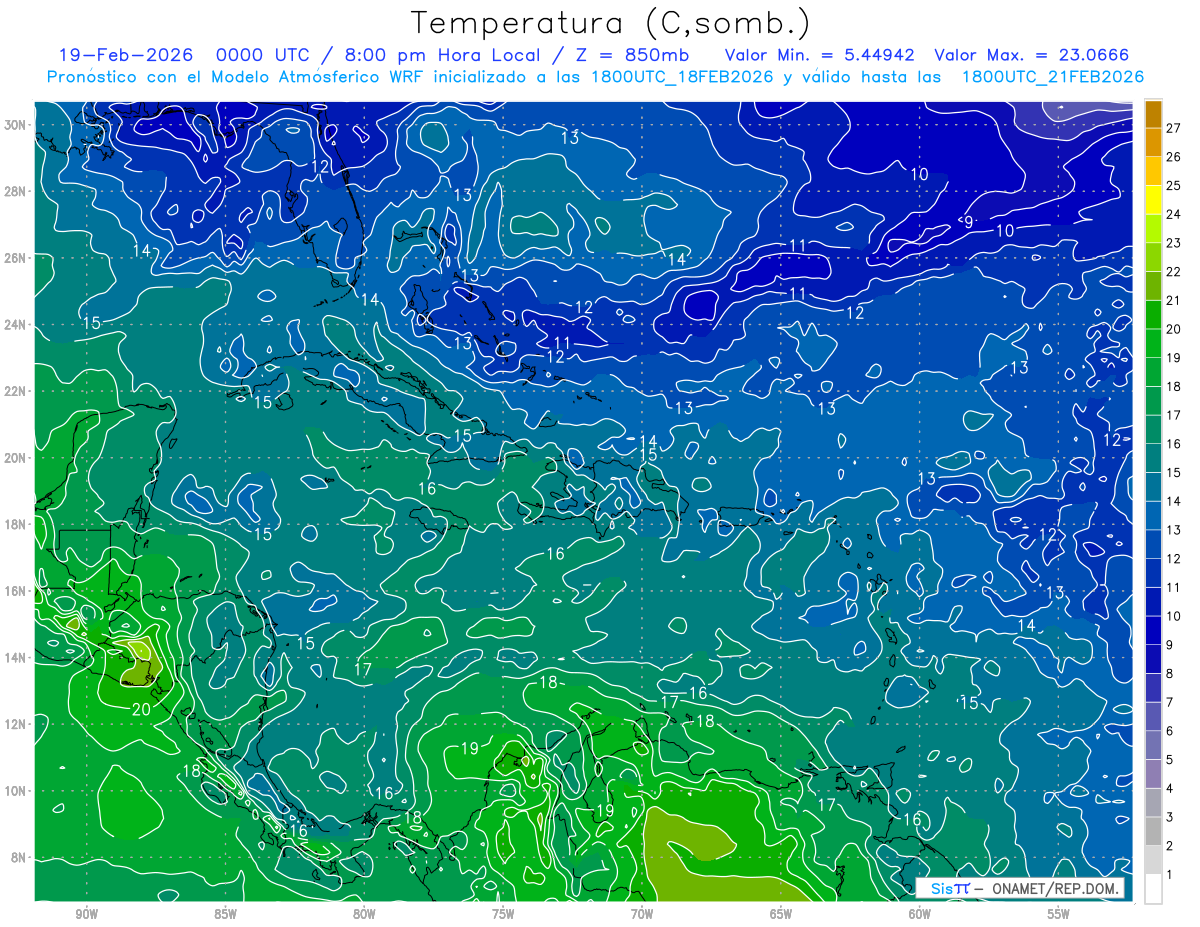Image resolution: width=1200 pixels, height=927 pixels.
Task: Click the 'Valor Max. = 23.0666' value
Action: [1032, 55]
